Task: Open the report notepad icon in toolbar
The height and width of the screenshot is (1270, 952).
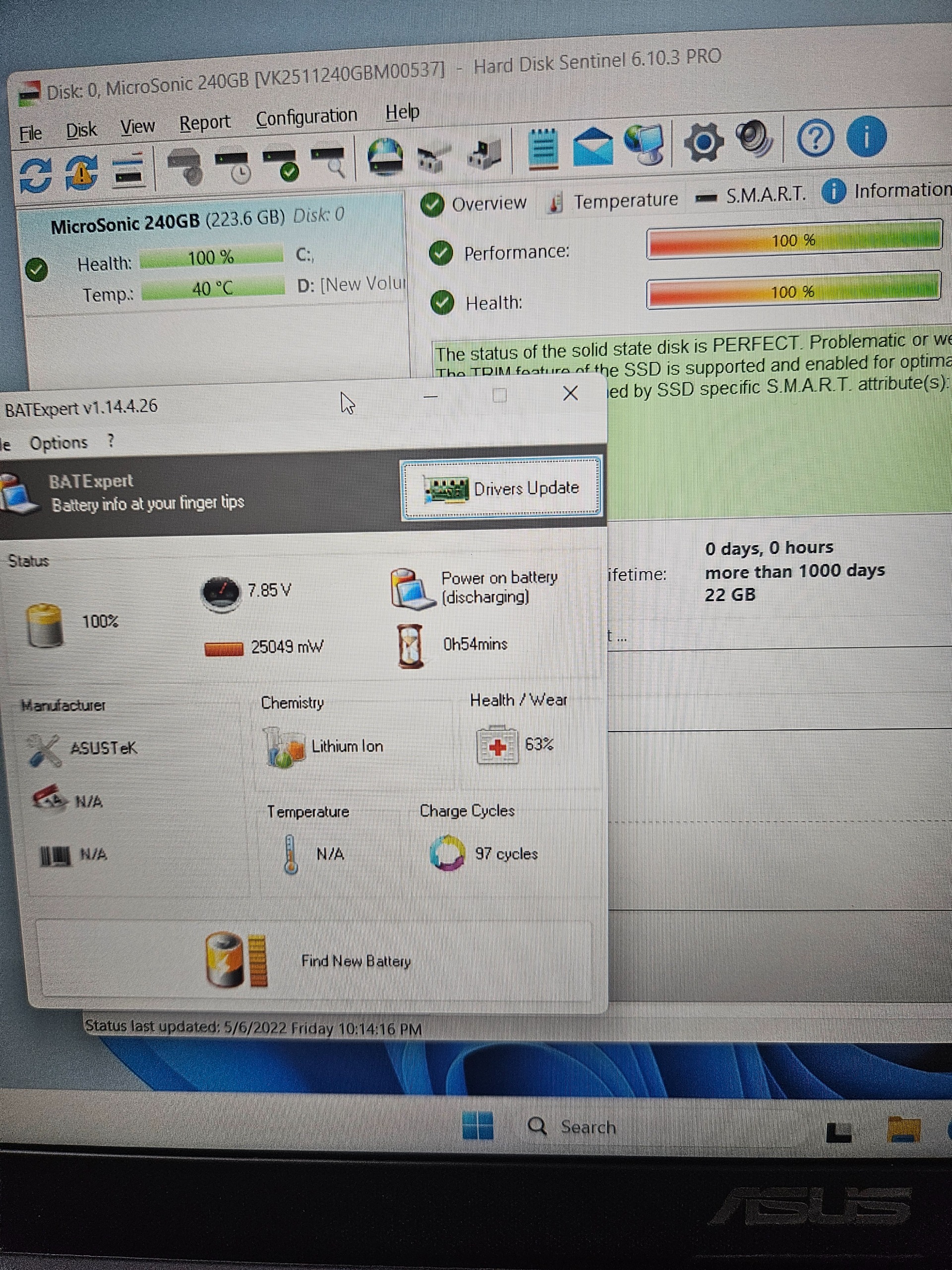Action: (543, 149)
